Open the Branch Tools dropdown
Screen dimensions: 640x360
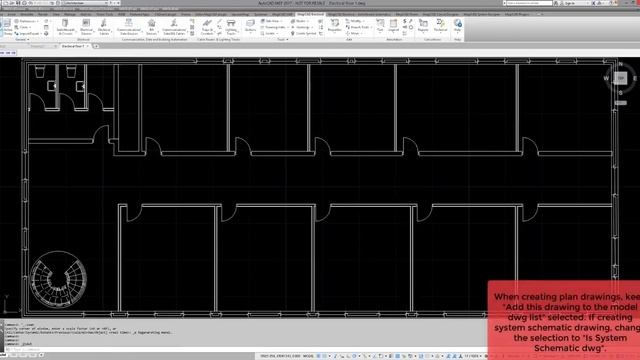point(359,27)
